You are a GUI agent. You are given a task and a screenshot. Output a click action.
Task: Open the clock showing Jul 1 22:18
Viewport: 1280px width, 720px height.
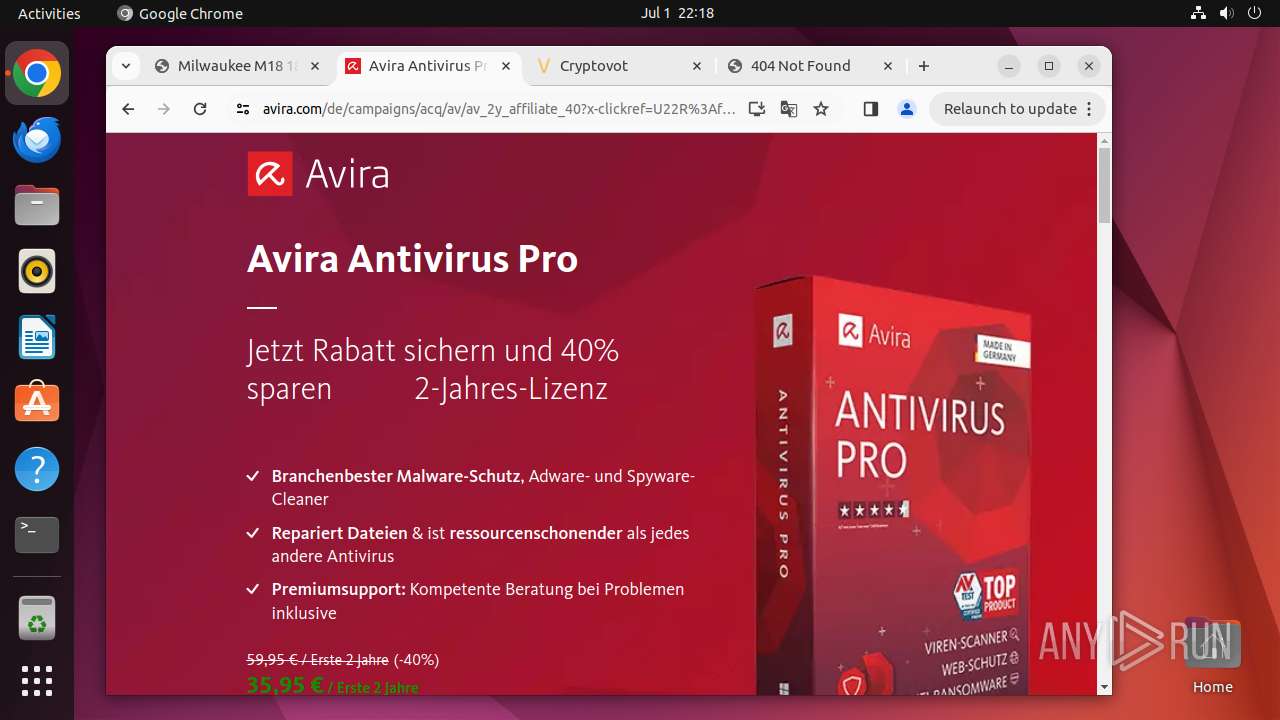tap(677, 13)
